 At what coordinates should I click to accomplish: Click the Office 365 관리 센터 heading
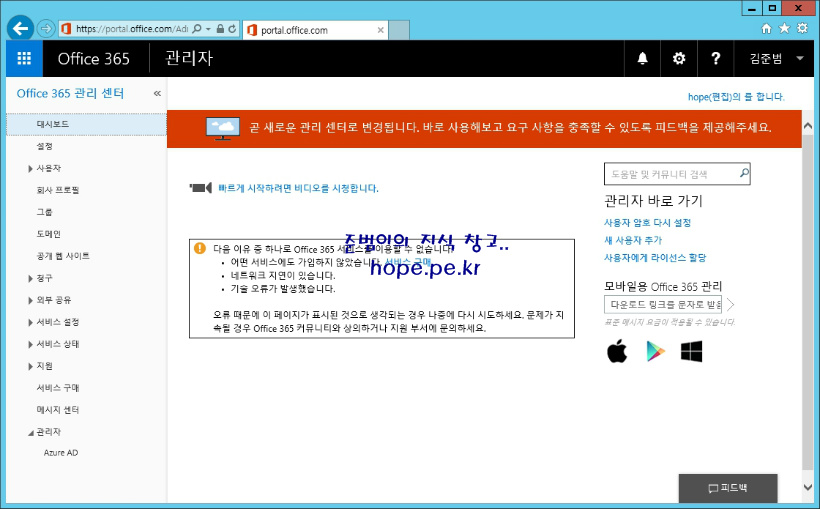70,94
